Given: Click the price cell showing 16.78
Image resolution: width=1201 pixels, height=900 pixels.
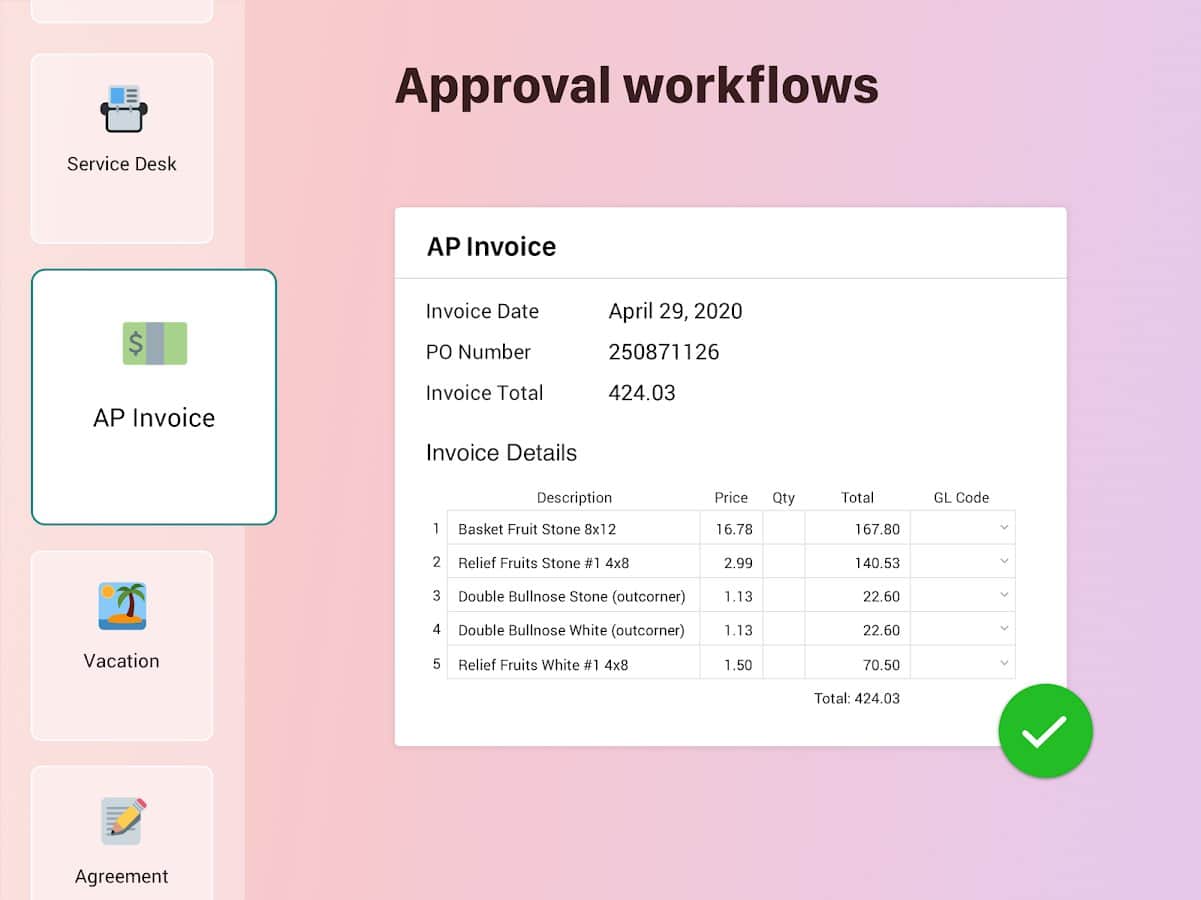Looking at the screenshot, I should click(x=732, y=529).
